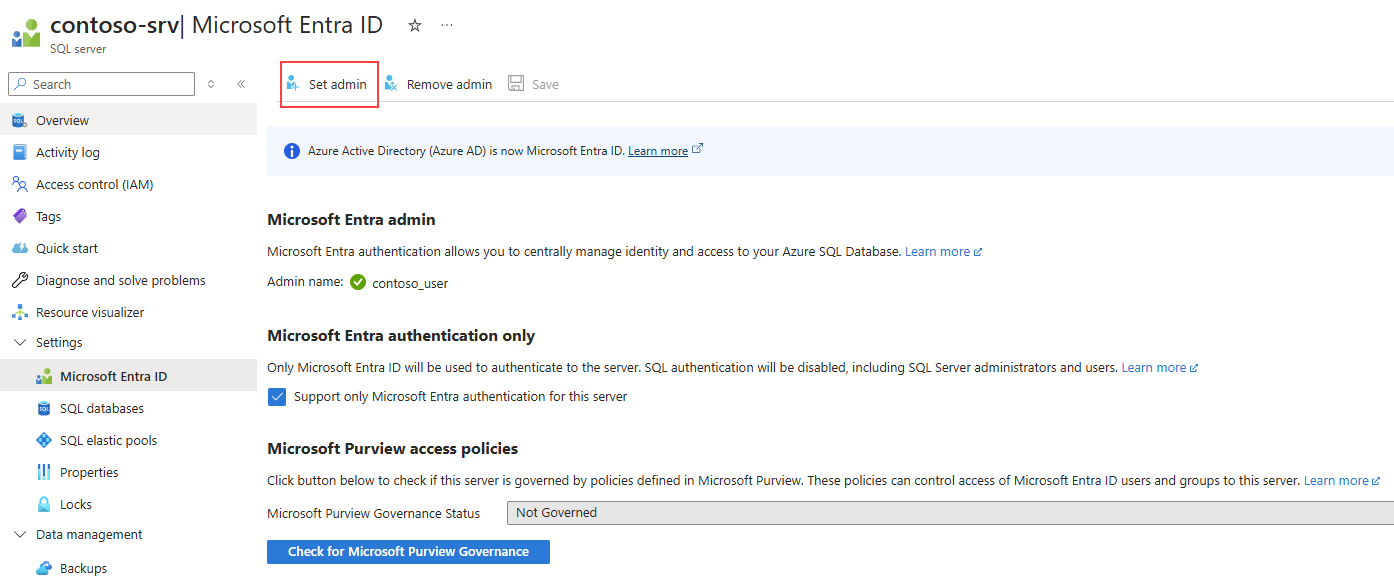Click the Locks padlock icon
Image resolution: width=1394 pixels, height=583 pixels.
point(43,504)
